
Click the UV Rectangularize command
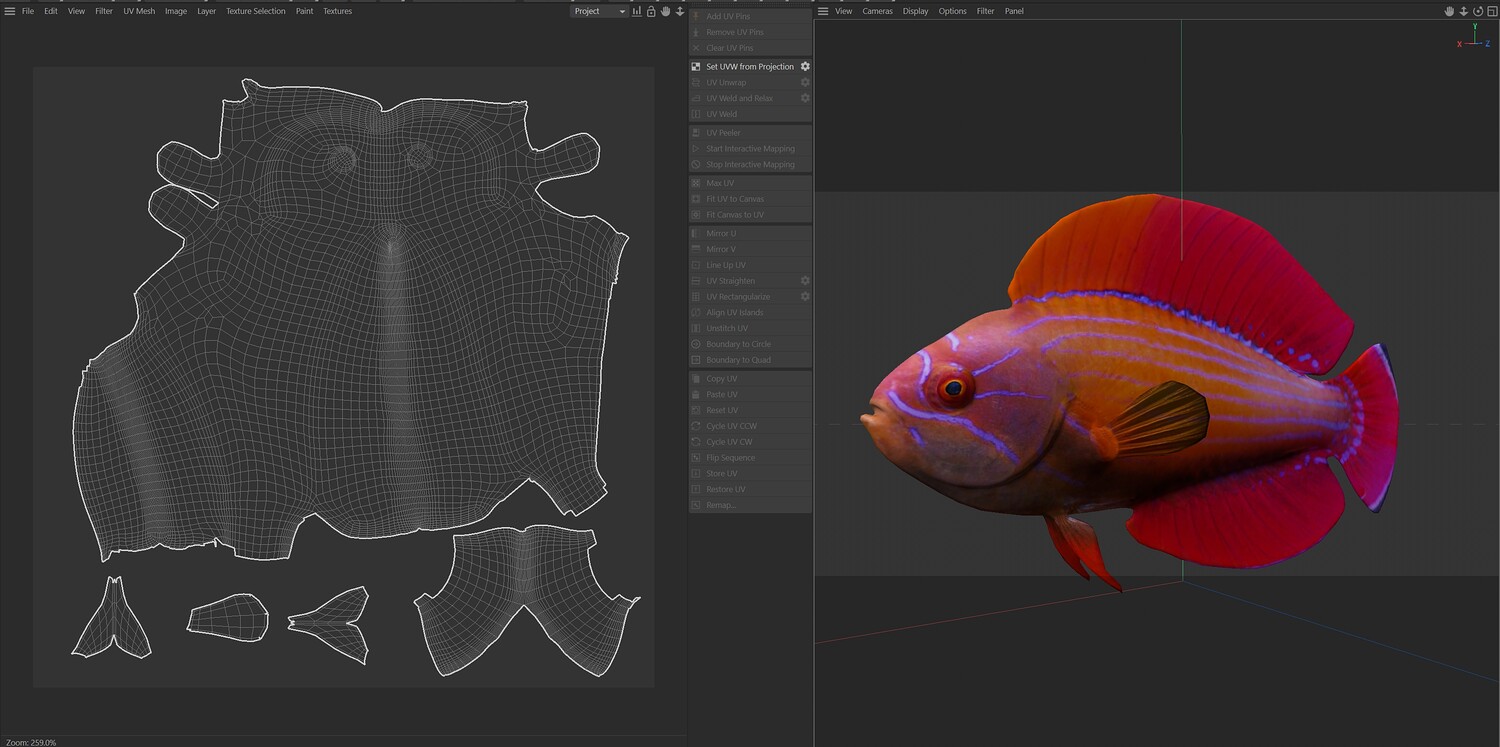pos(738,297)
